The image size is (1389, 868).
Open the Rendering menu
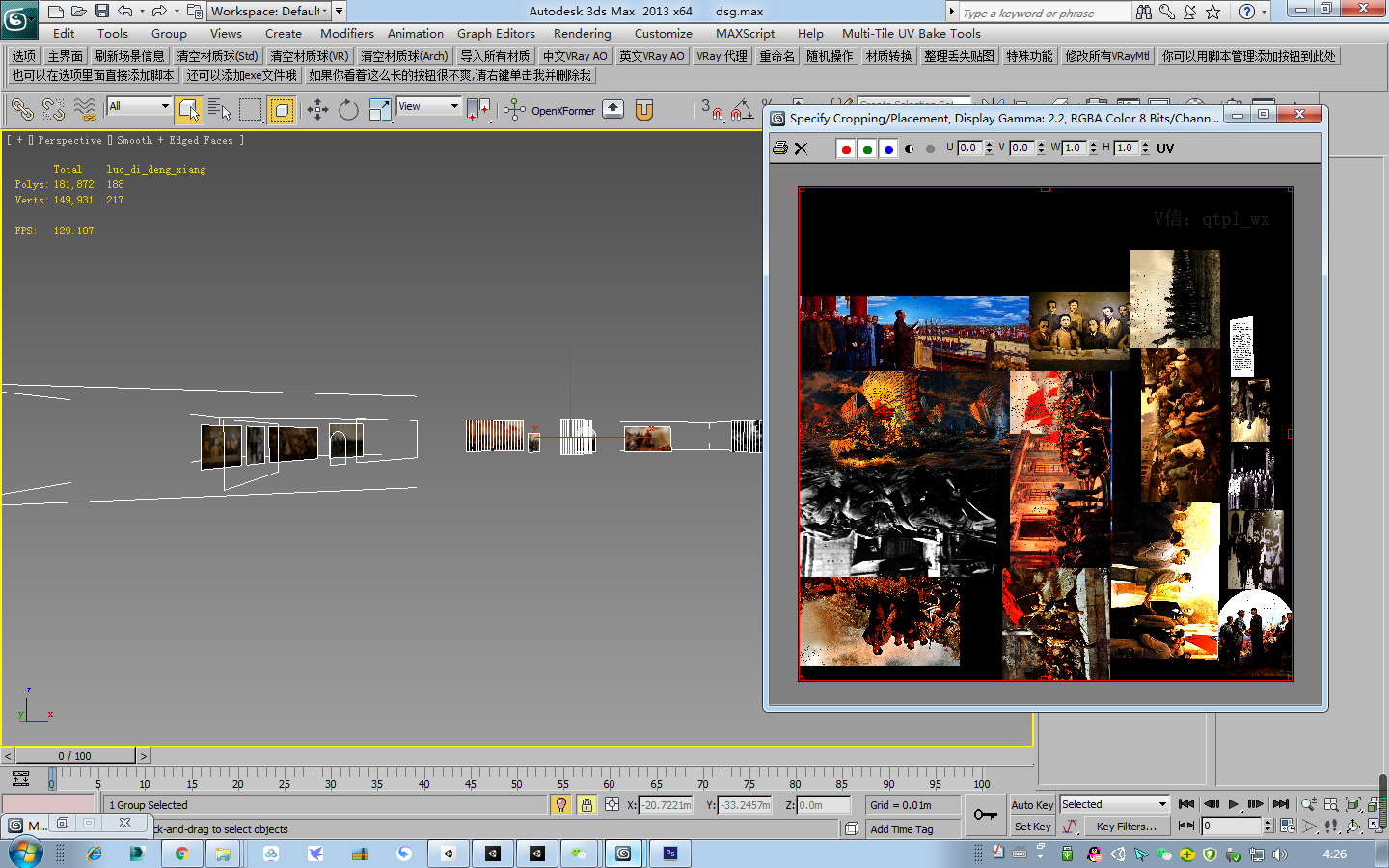pos(583,33)
